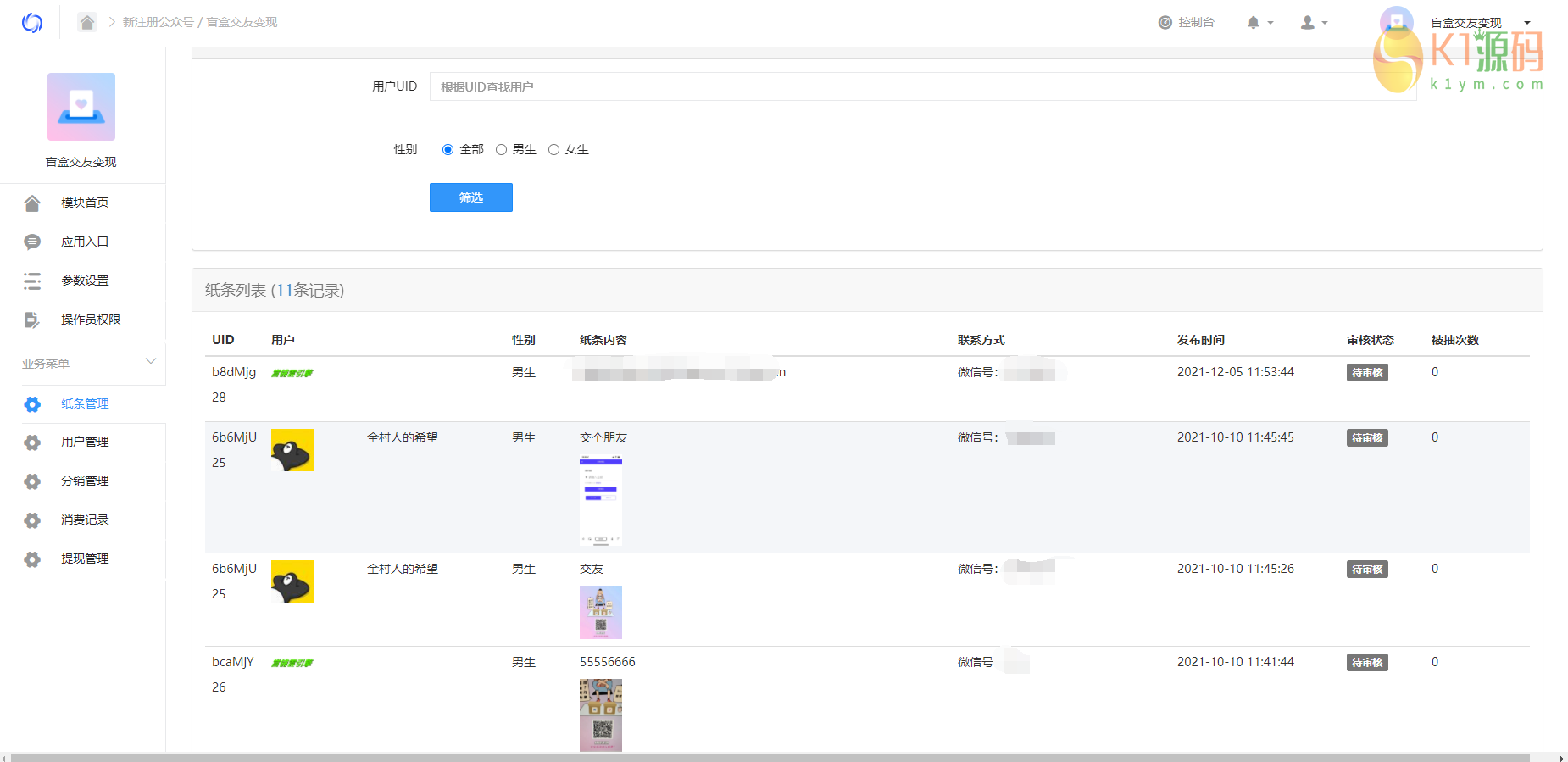Open 操作员权限 in the sidebar

pos(91,320)
